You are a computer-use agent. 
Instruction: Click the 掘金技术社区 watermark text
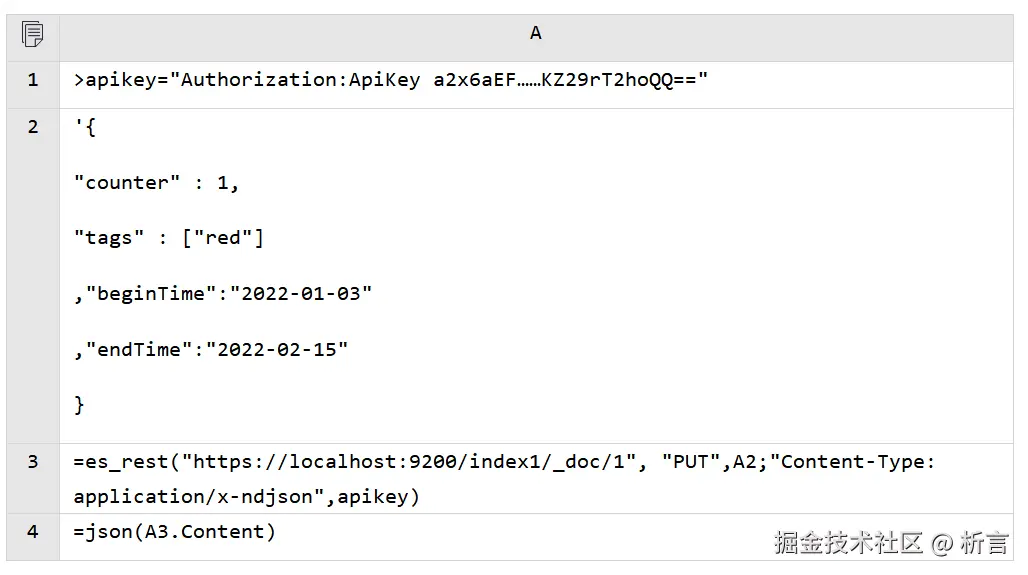[848, 544]
